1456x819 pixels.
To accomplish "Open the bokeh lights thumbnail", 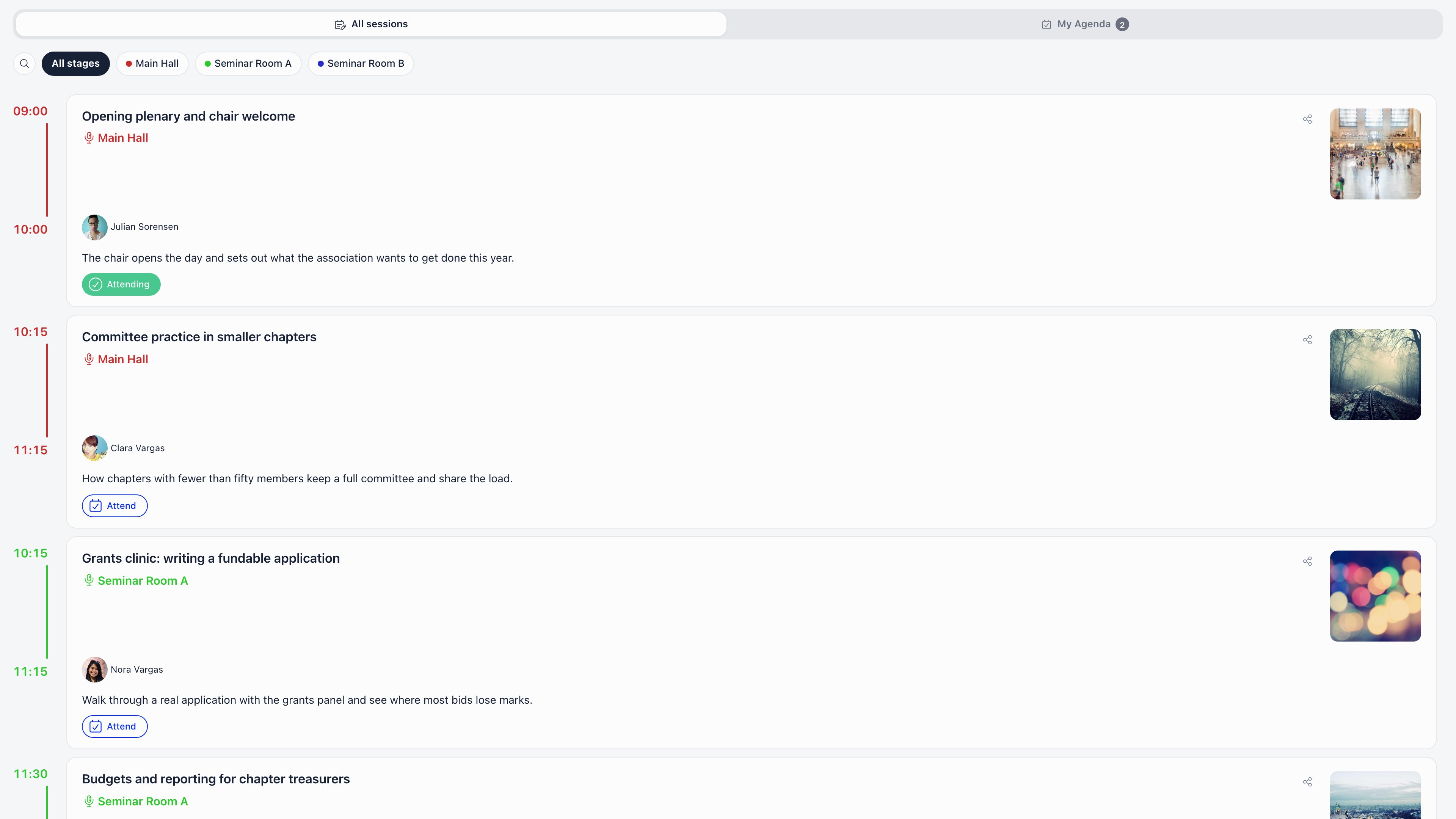I will point(1375,596).
